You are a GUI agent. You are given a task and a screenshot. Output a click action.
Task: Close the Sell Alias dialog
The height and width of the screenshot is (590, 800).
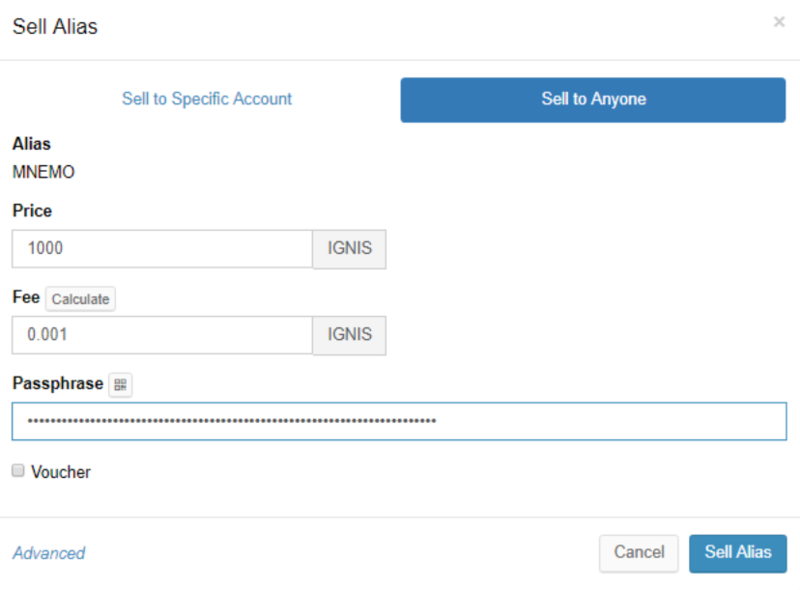coord(779,22)
